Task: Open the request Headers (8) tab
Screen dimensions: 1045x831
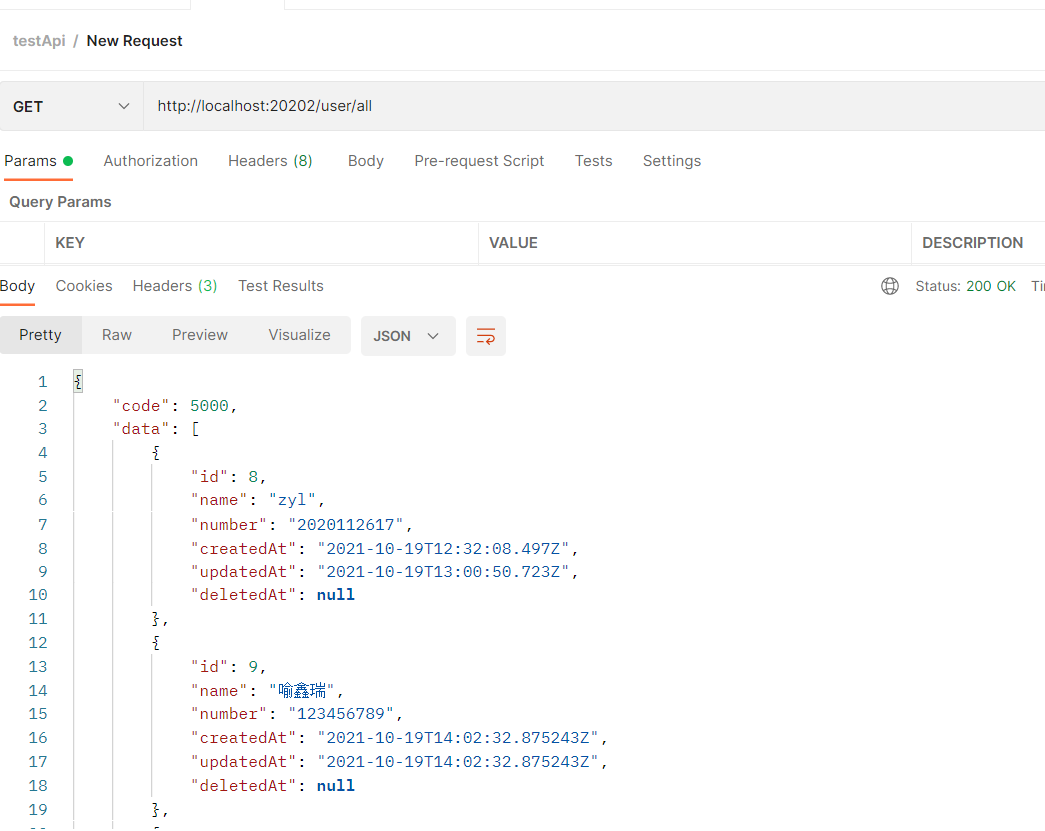Action: [270, 161]
